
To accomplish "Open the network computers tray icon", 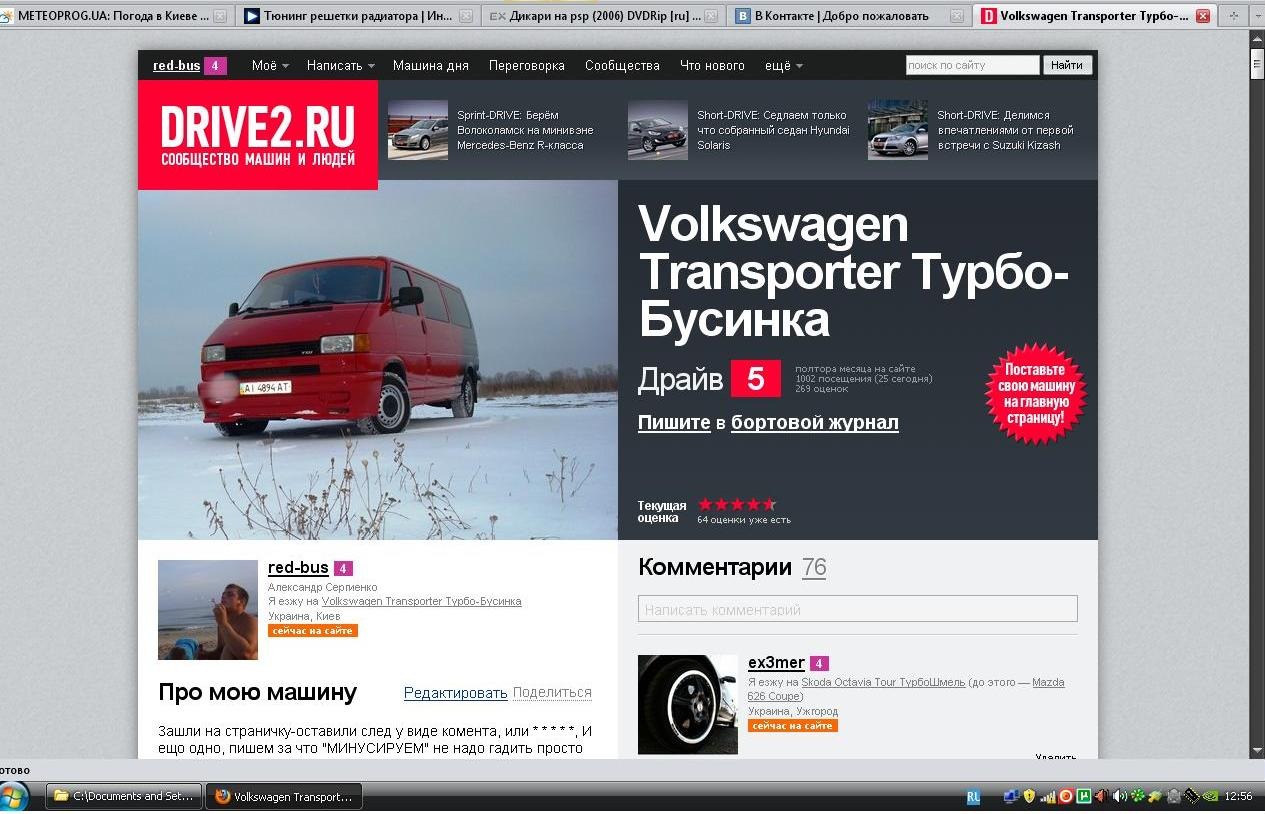I will [x=1011, y=796].
